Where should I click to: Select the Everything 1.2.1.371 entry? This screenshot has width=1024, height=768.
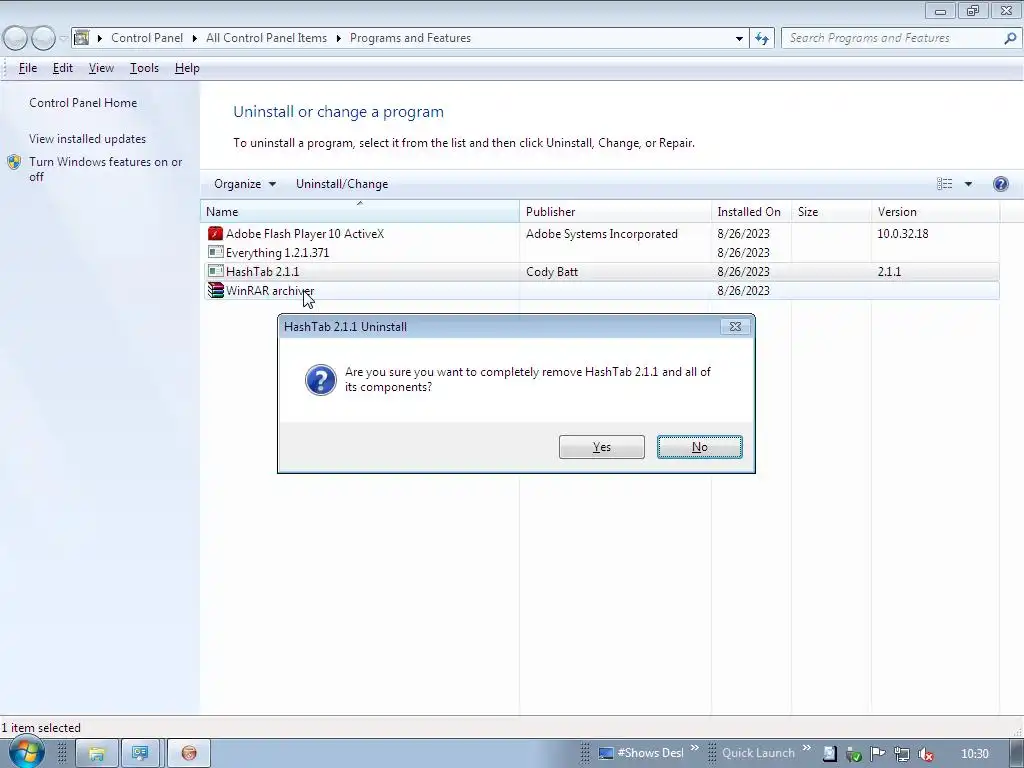pyautogui.click(x=601, y=253)
